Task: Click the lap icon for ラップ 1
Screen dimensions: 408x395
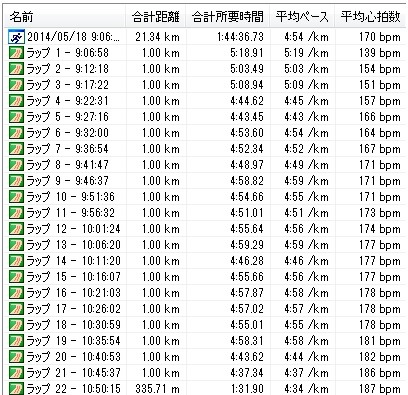Action: pyautogui.click(x=16, y=53)
